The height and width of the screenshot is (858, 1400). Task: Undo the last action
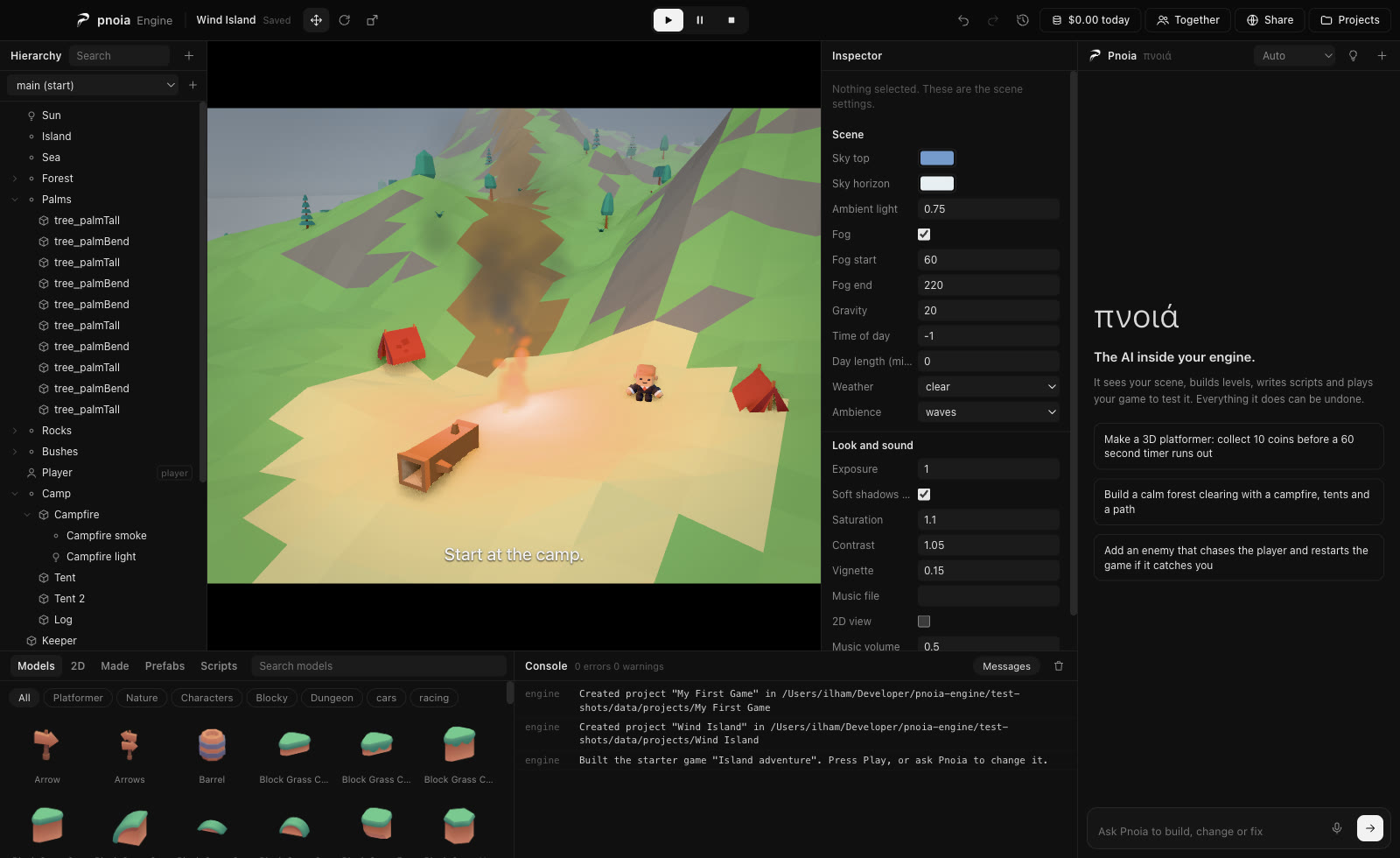[963, 20]
